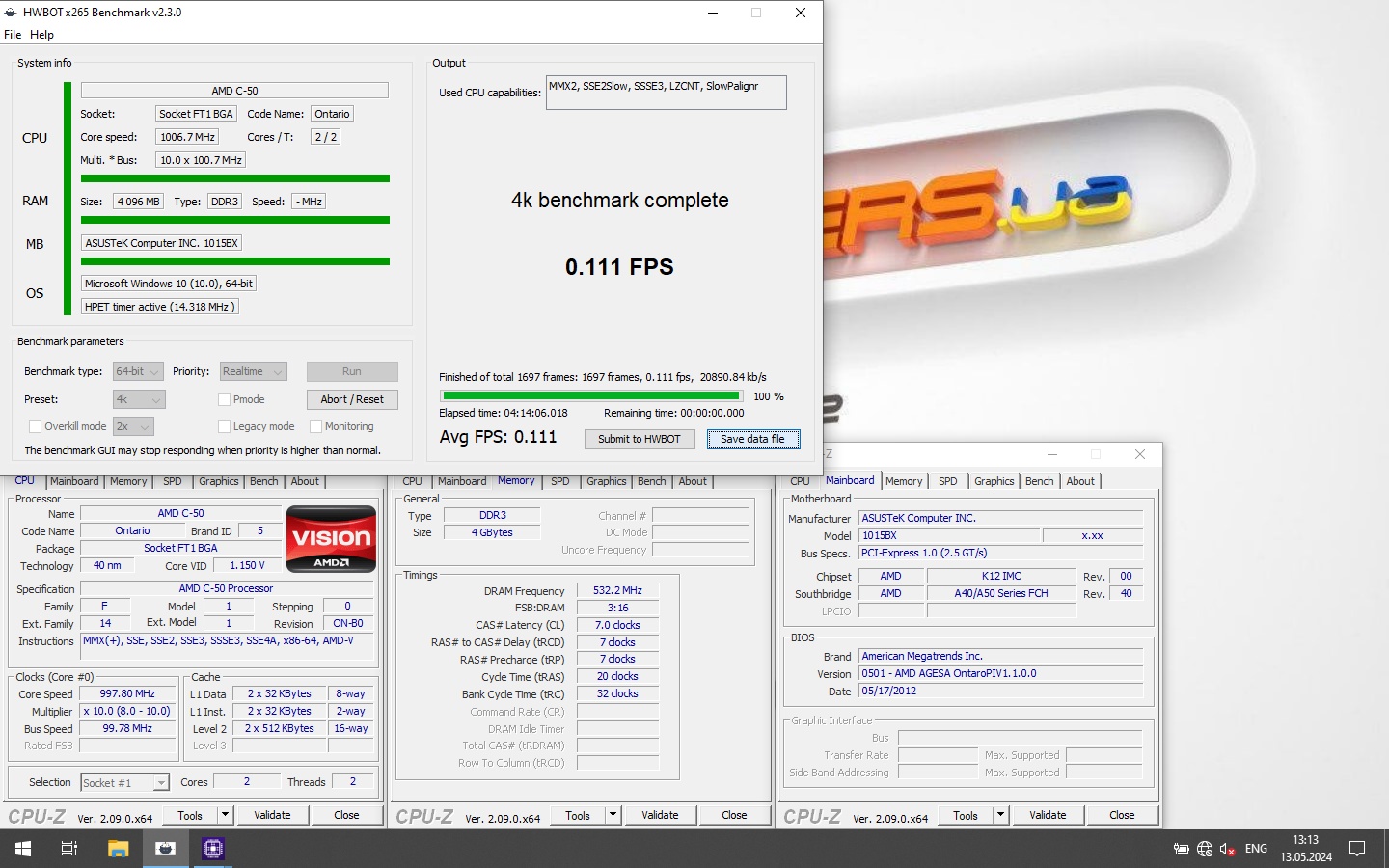Open the Benchmark type 64-bit dropdown
1389x868 pixels.
(x=139, y=371)
